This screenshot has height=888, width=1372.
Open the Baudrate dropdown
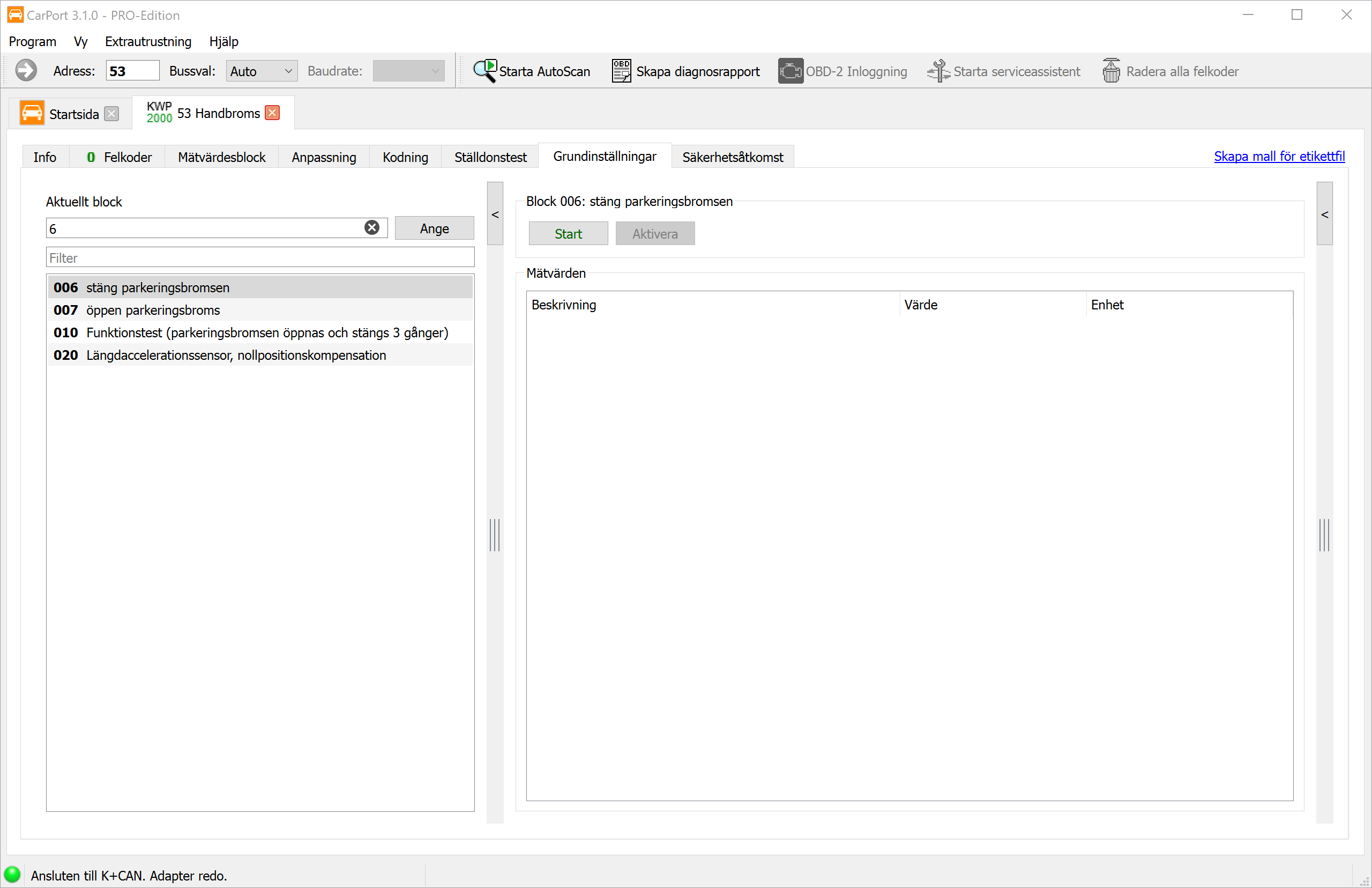408,71
